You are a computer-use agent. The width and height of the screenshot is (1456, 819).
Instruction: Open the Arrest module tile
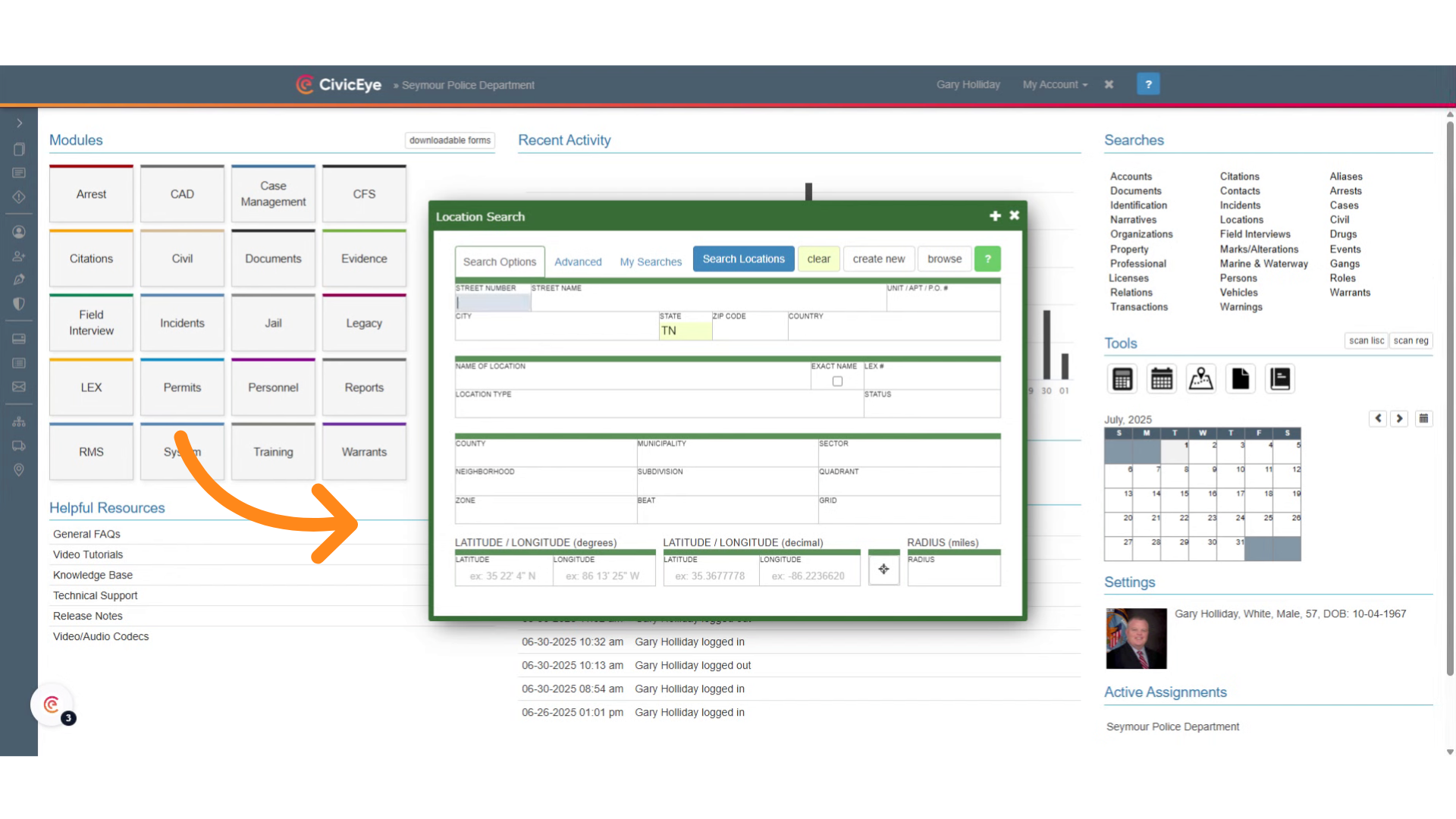tap(91, 194)
